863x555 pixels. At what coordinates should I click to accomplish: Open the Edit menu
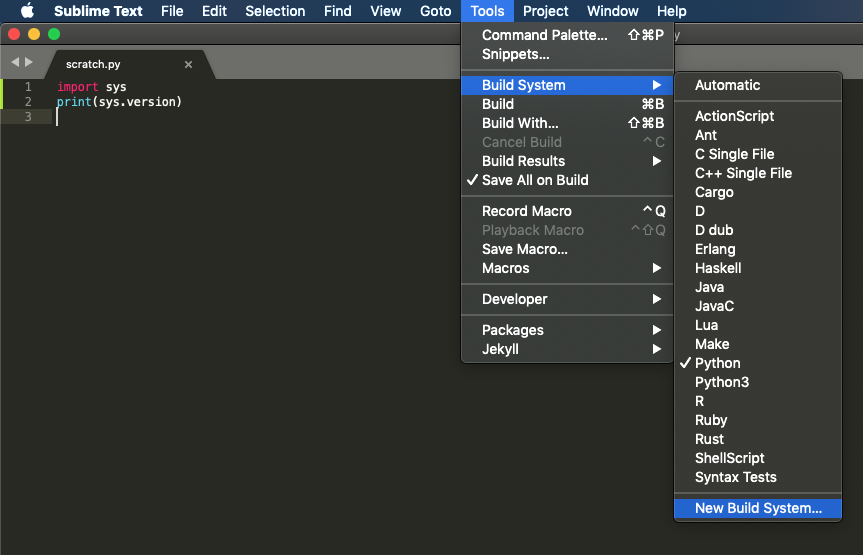pos(214,11)
